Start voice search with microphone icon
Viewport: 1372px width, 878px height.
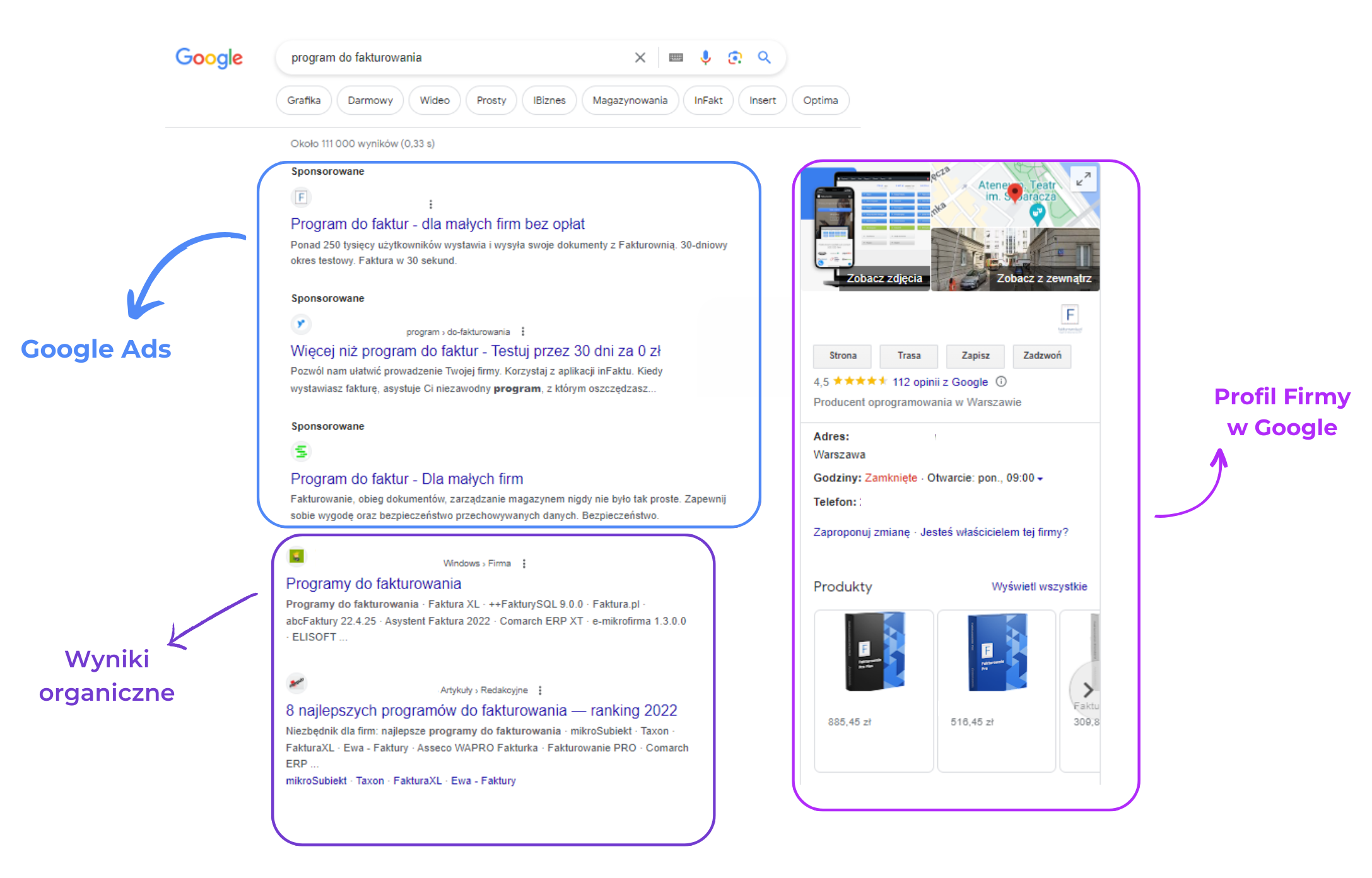pos(705,57)
